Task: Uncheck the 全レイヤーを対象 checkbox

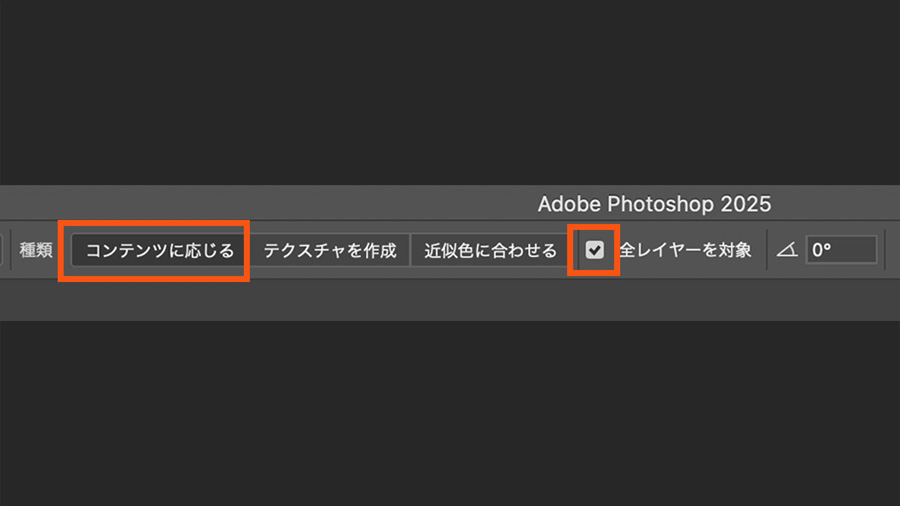Action: tap(595, 250)
